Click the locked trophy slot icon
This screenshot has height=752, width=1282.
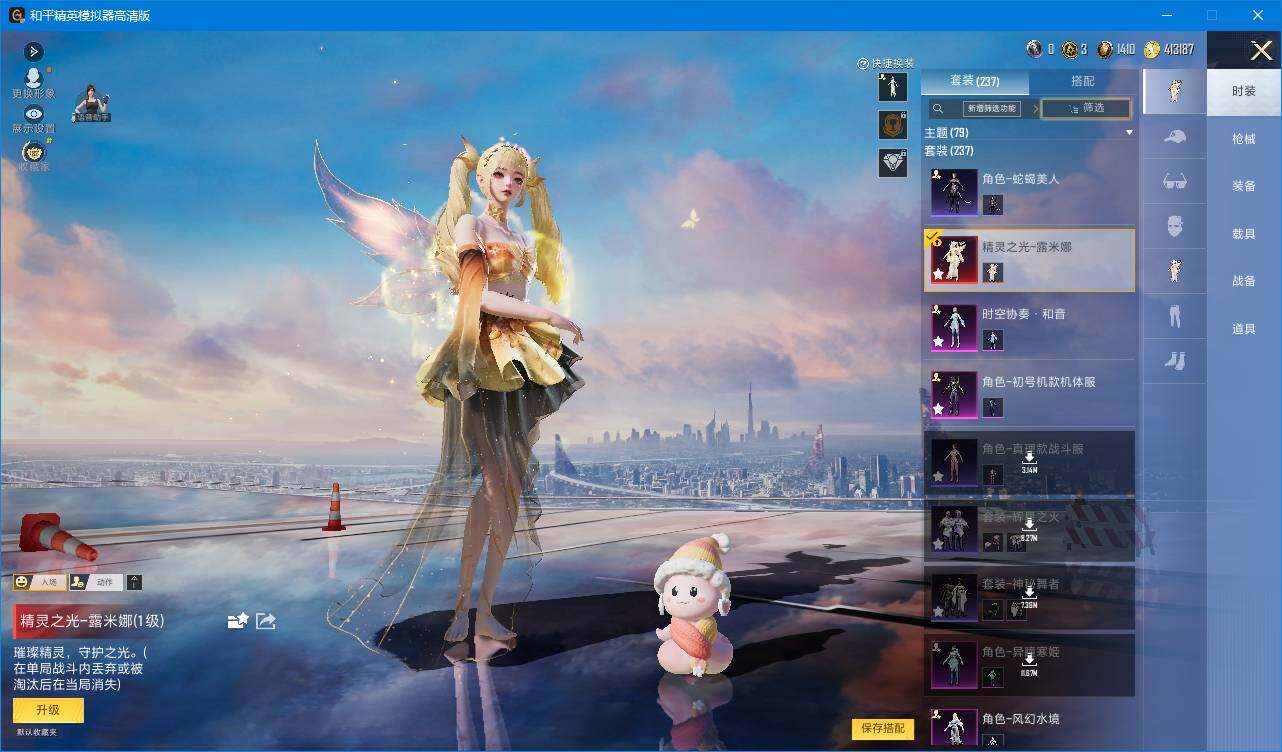coord(893,125)
